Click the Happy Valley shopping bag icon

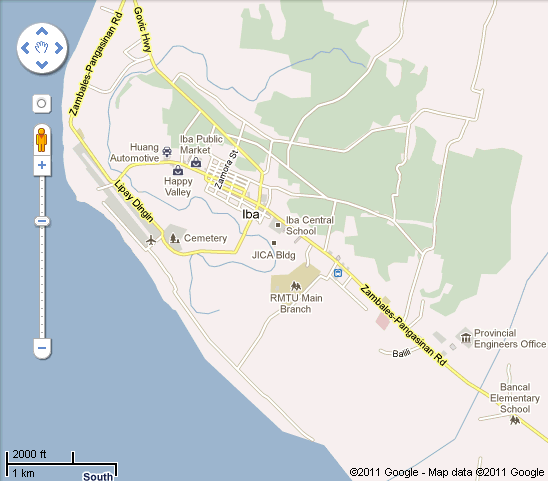pos(178,170)
